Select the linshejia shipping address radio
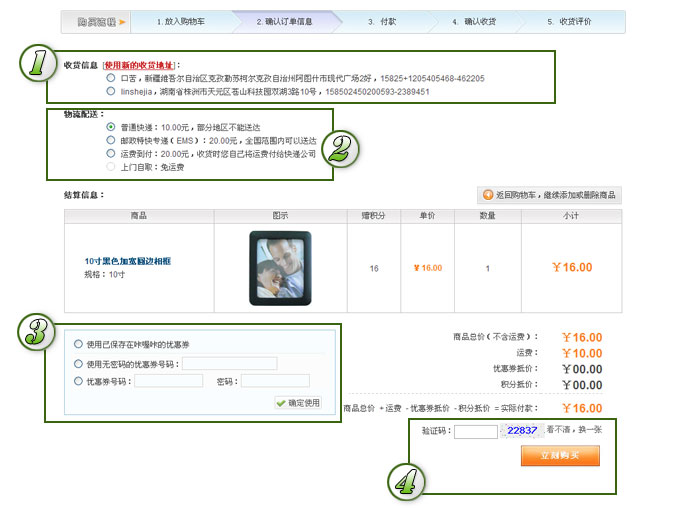 point(111,91)
